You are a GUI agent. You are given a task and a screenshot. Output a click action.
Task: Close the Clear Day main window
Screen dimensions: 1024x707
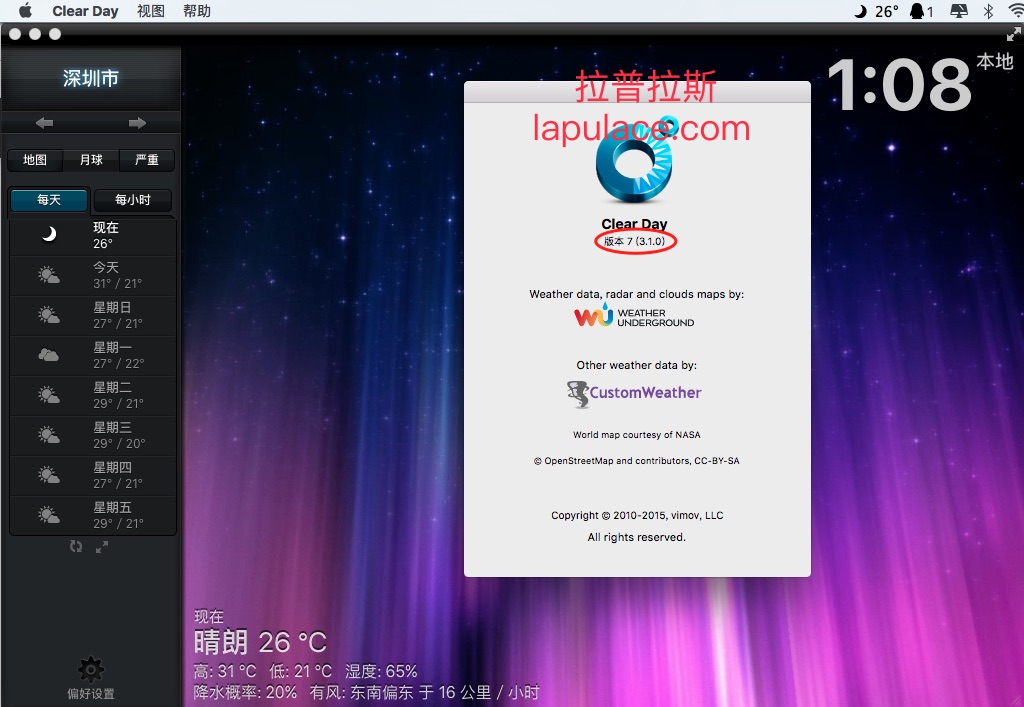click(15, 34)
